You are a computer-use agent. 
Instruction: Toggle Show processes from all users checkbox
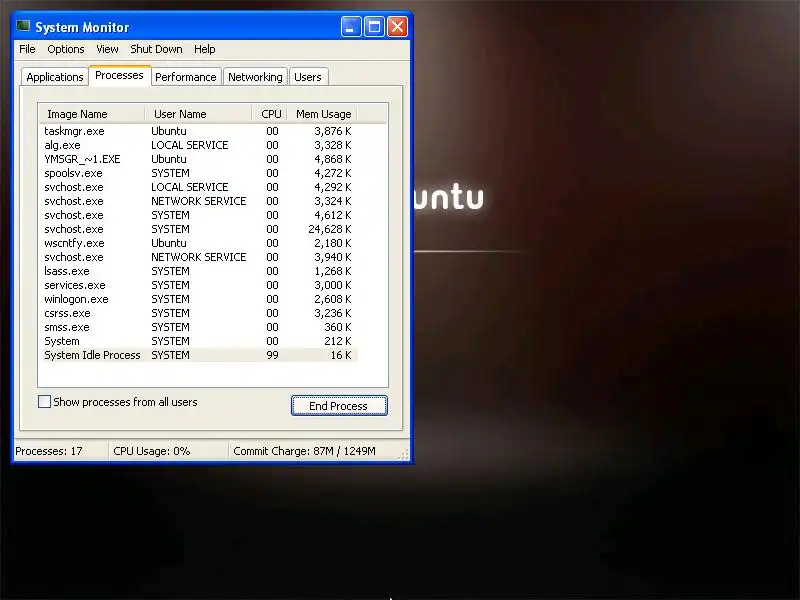[x=44, y=402]
